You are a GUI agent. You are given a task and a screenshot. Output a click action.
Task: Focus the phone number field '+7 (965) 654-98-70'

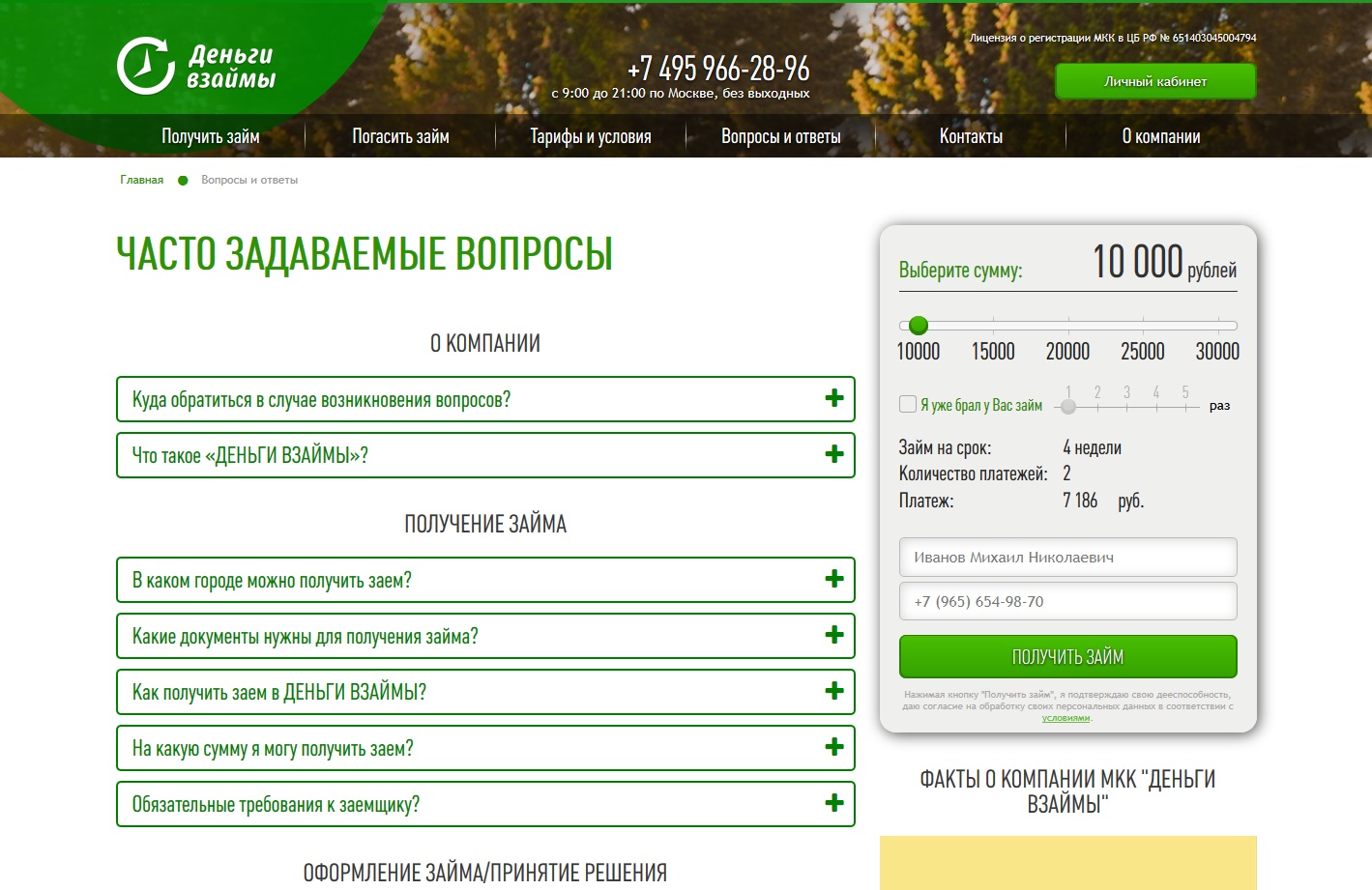point(1067,601)
